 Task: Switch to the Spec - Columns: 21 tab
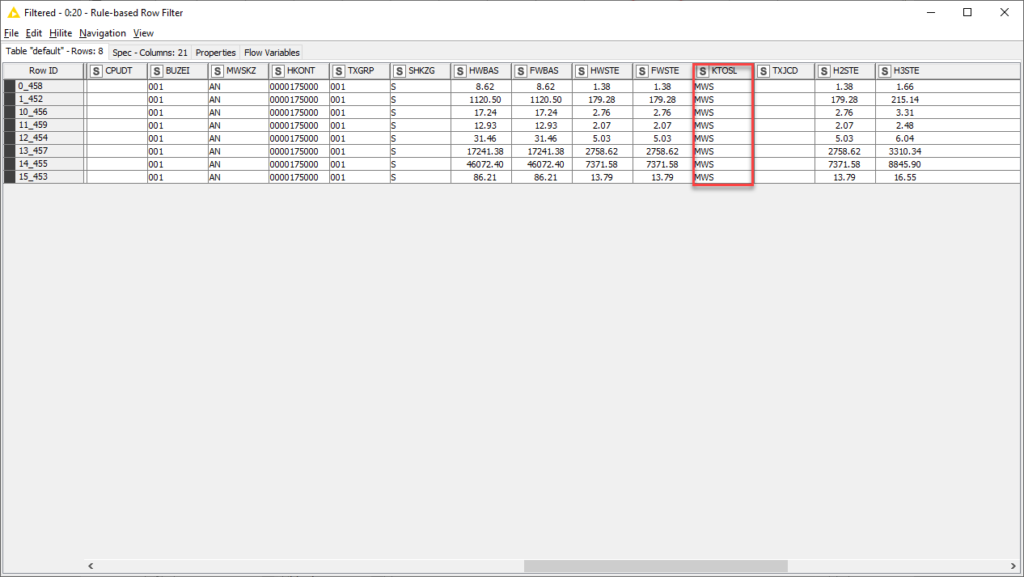click(x=149, y=52)
